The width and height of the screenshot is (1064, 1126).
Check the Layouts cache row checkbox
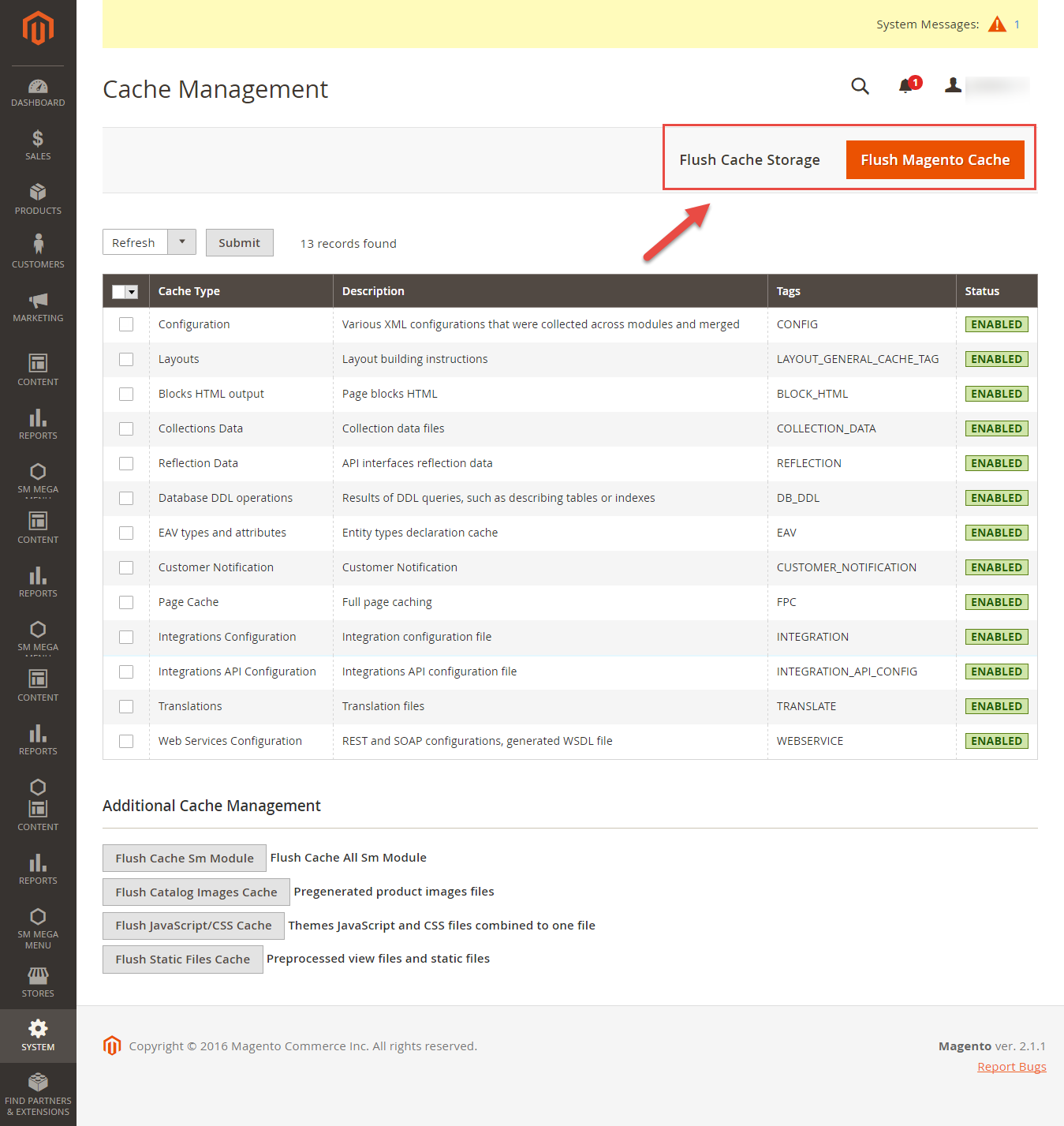pos(126,359)
